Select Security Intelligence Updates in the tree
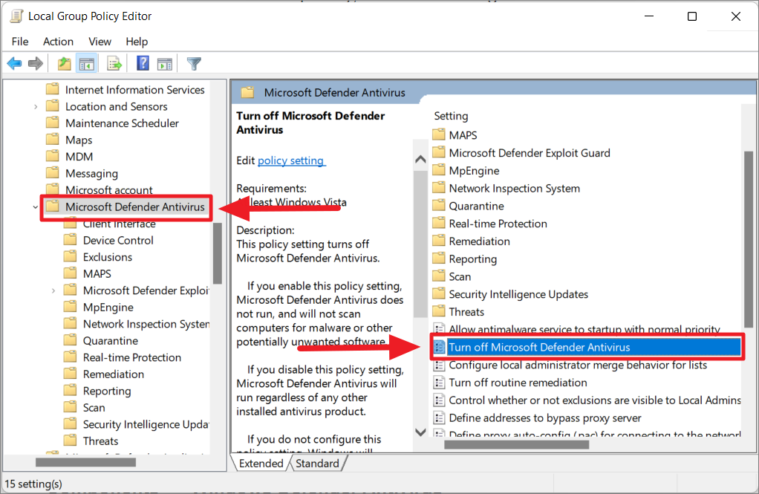 pyautogui.click(x=146, y=424)
